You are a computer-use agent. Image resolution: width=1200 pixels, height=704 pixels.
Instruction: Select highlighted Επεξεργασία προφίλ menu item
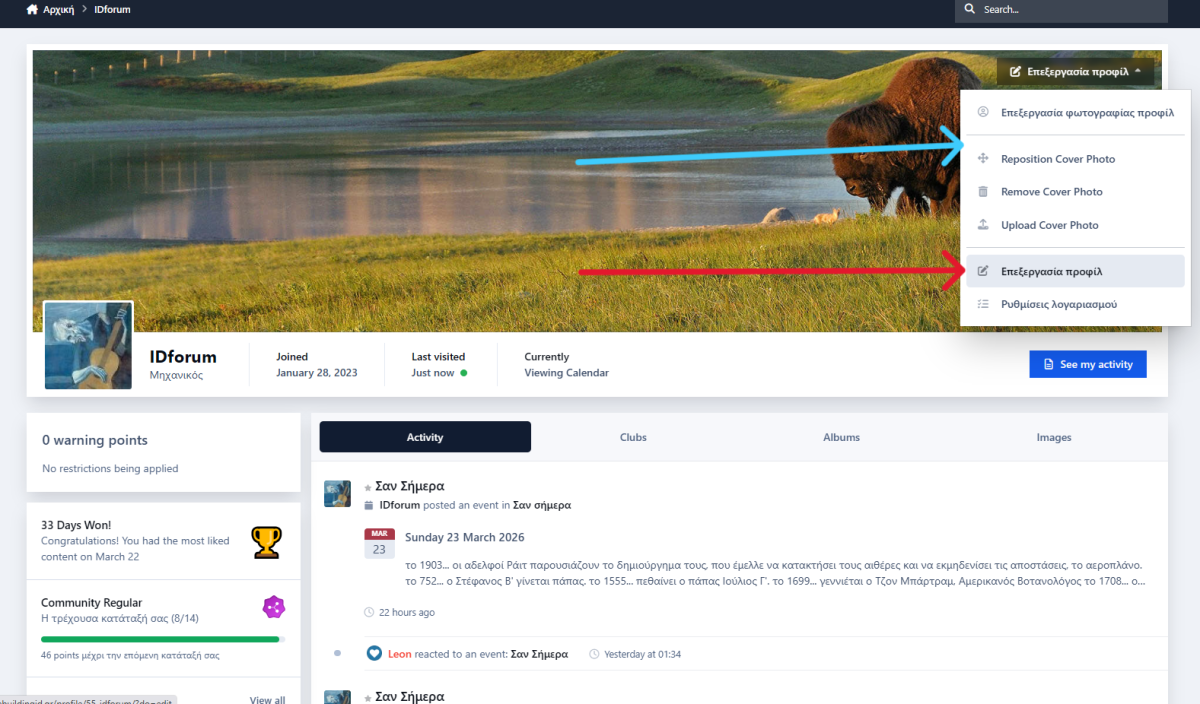[1051, 271]
